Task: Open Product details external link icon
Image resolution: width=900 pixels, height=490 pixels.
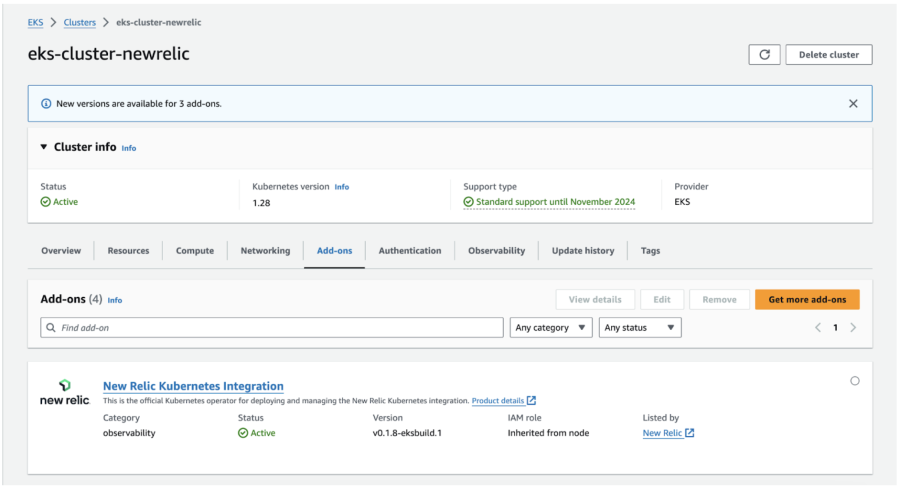Action: pos(531,401)
